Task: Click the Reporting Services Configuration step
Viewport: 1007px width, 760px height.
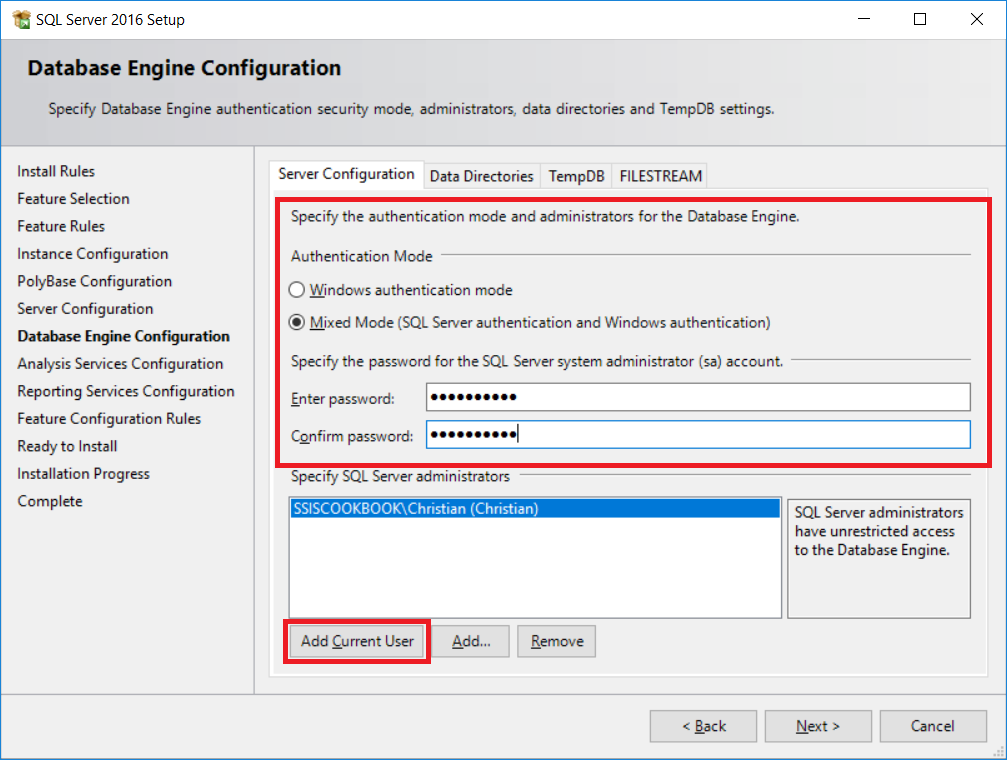Action: pyautogui.click(x=126, y=391)
